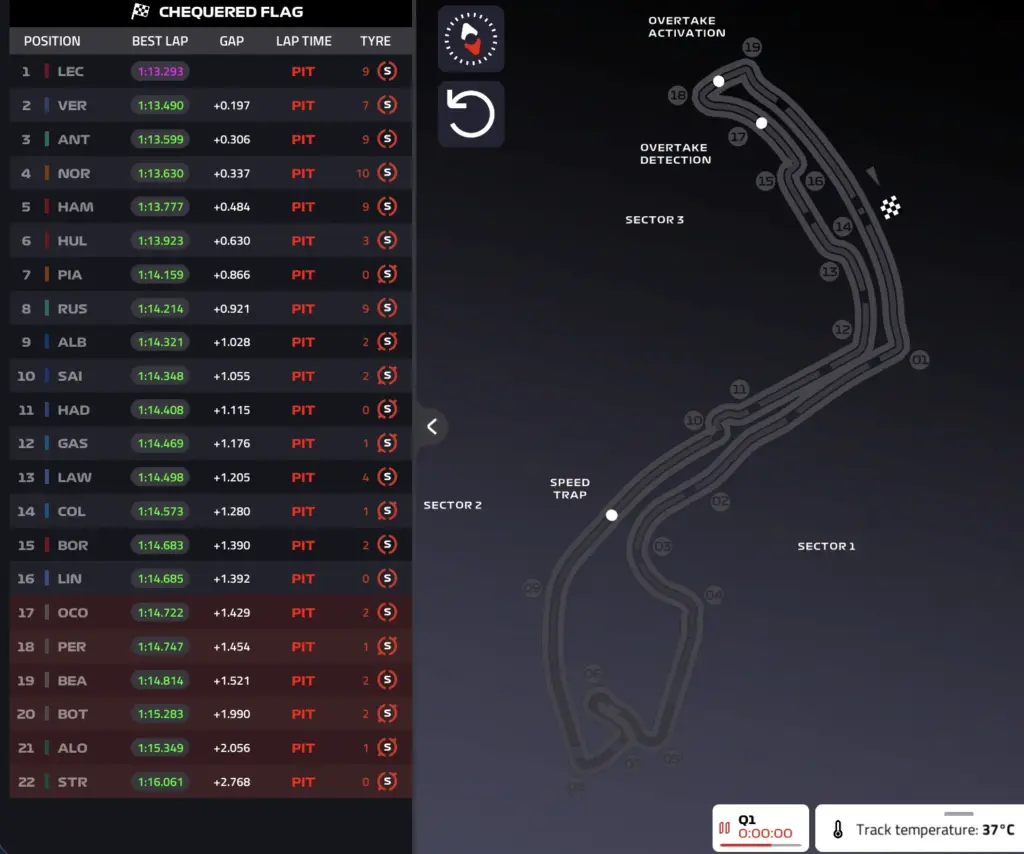The height and width of the screenshot is (854, 1024).
Task: Click the turn 01 marker on the map
Action: pyautogui.click(x=920, y=359)
